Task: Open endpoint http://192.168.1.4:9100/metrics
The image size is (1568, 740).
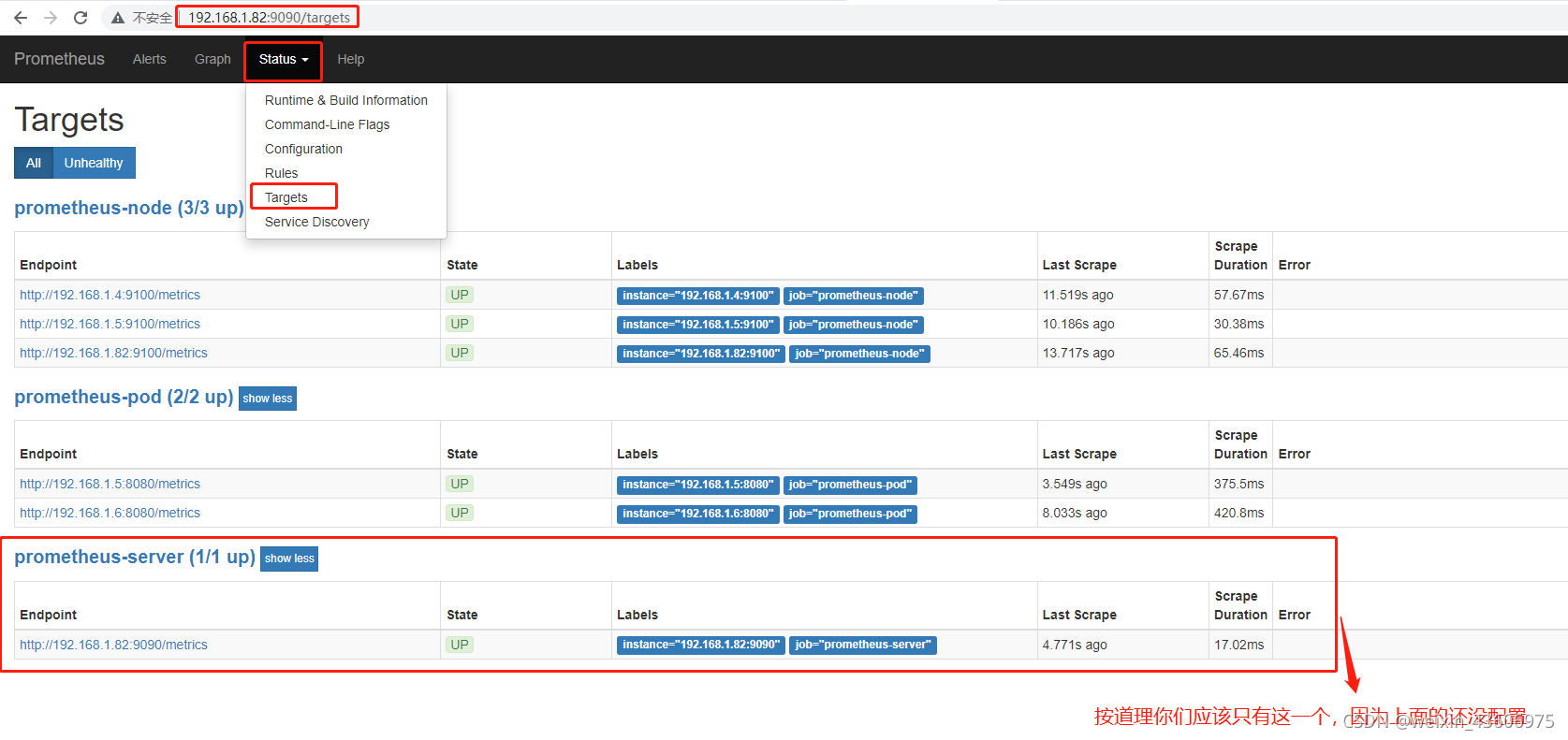Action: pyautogui.click(x=110, y=295)
